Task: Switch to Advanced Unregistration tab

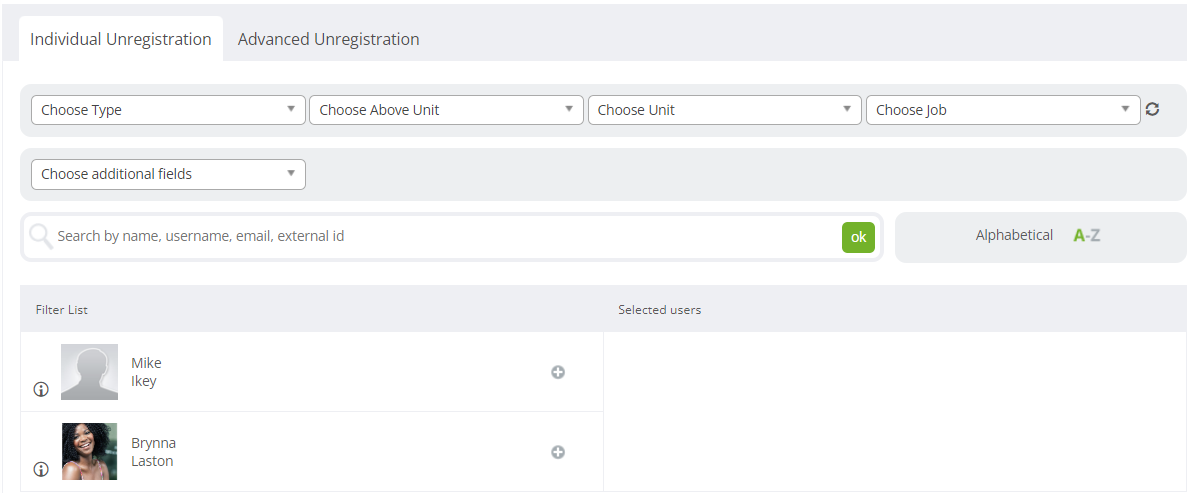Action: [x=329, y=39]
